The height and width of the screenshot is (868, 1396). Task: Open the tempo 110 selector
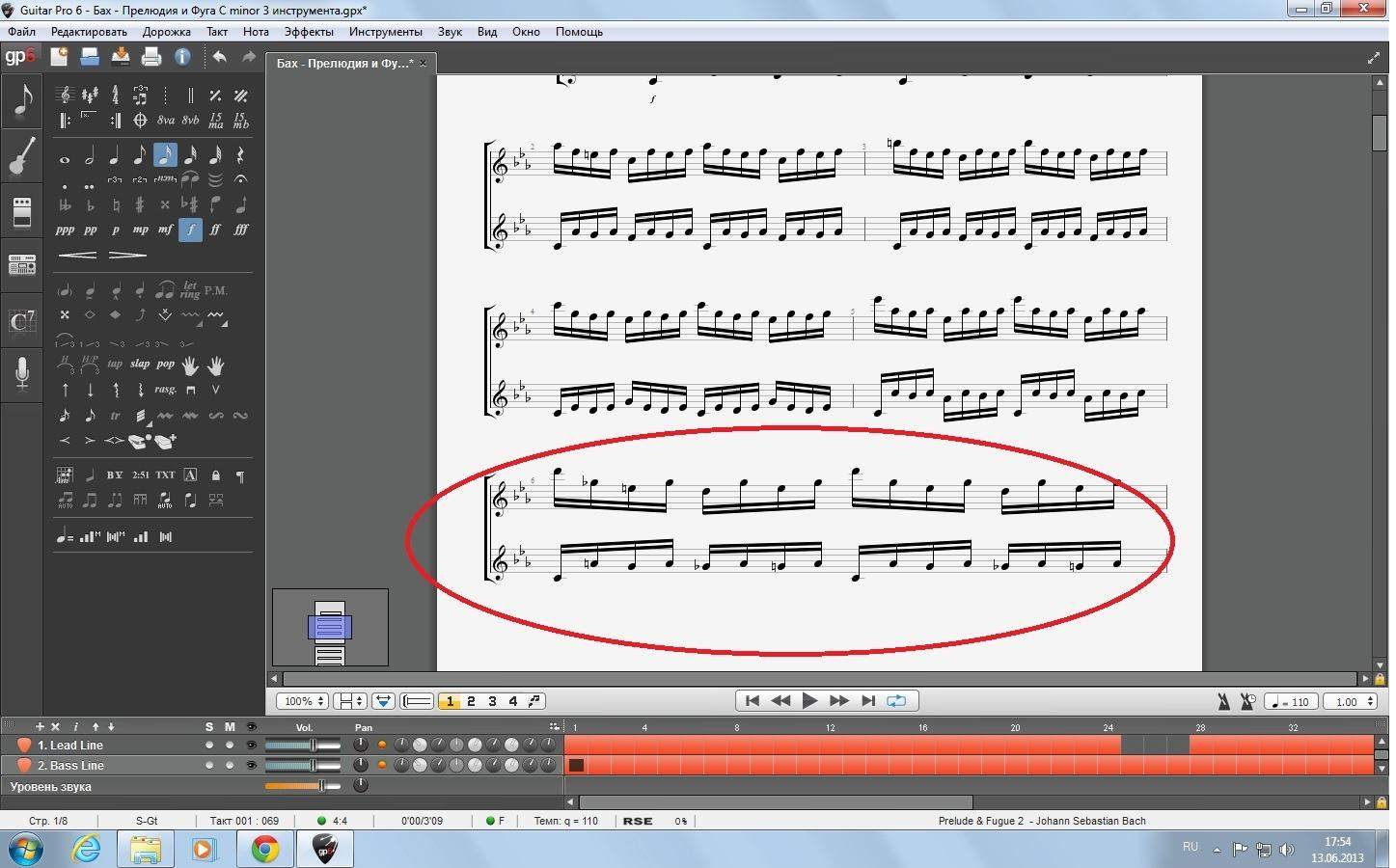click(1291, 702)
